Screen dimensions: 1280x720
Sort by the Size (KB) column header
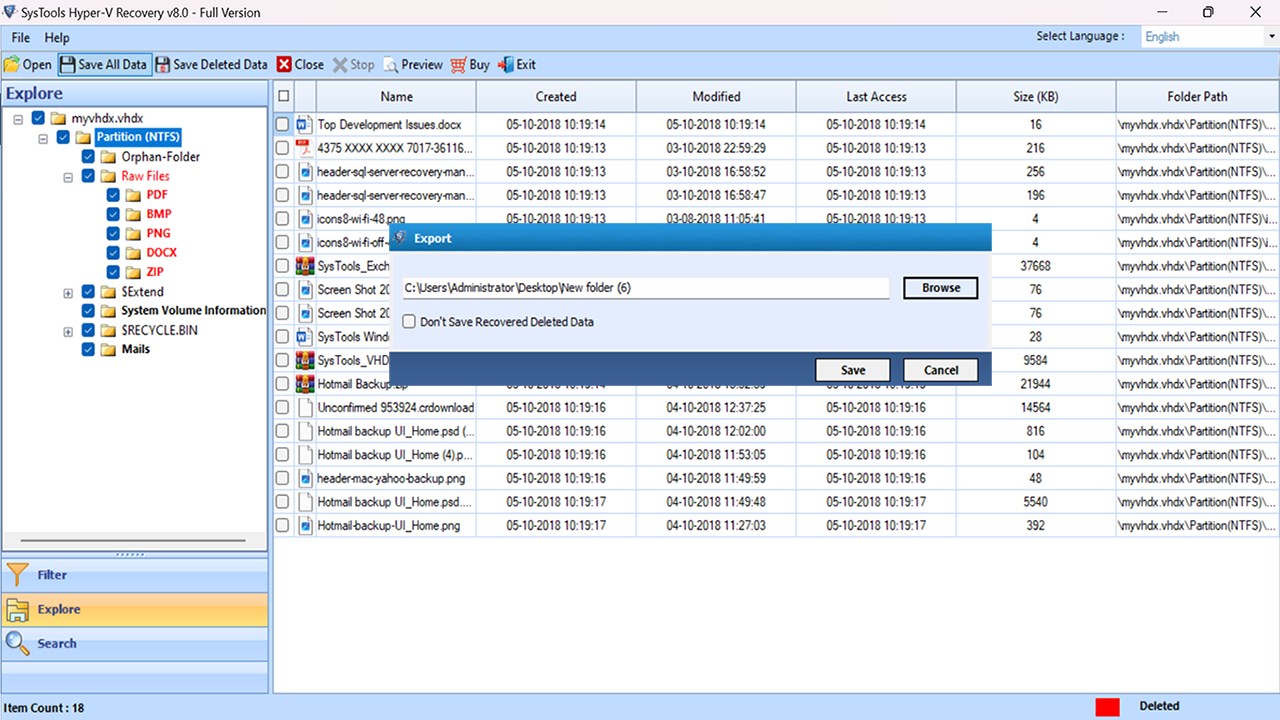click(1035, 97)
